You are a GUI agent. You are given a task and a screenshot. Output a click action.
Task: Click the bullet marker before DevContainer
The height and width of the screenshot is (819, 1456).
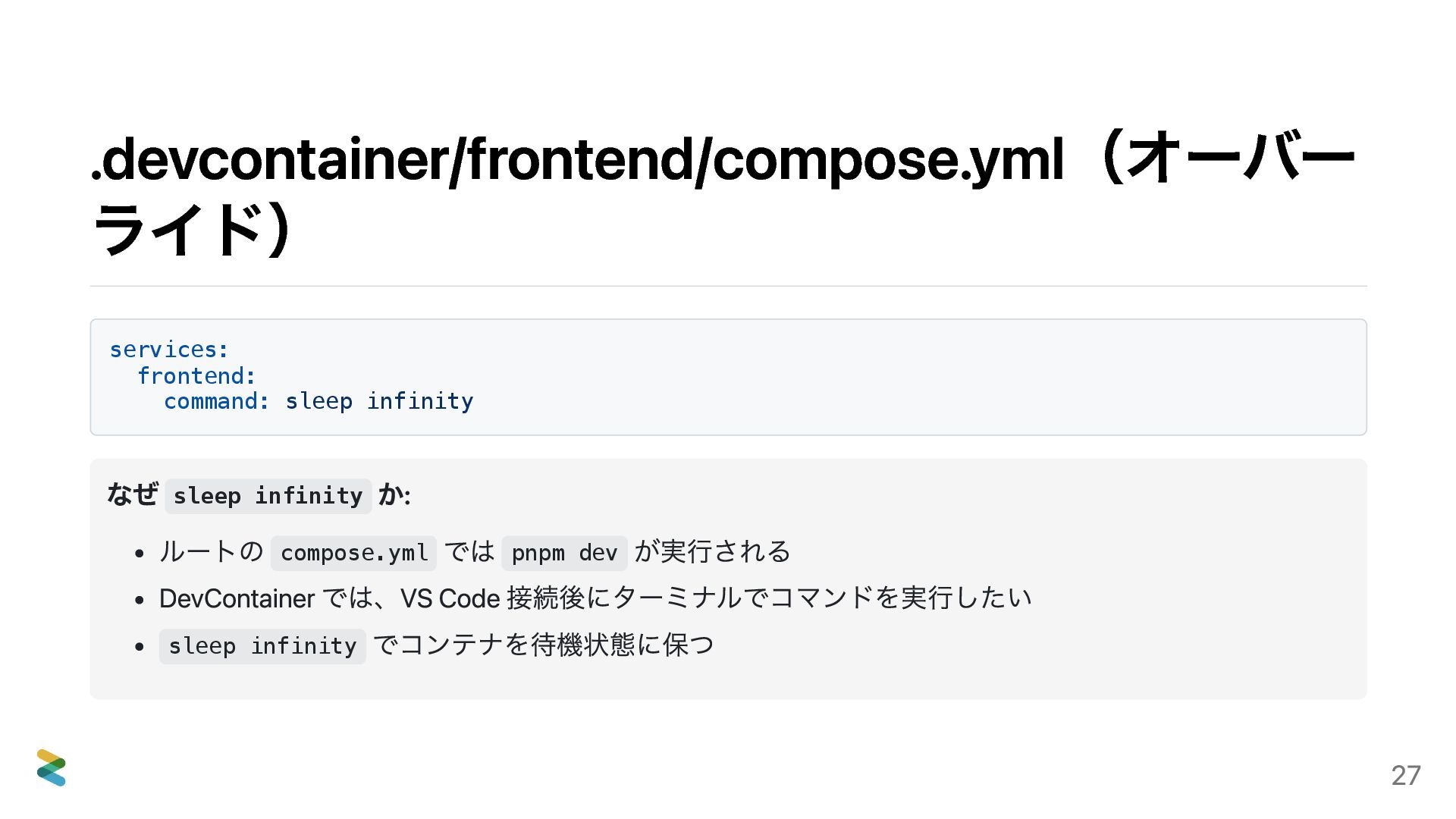click(139, 600)
